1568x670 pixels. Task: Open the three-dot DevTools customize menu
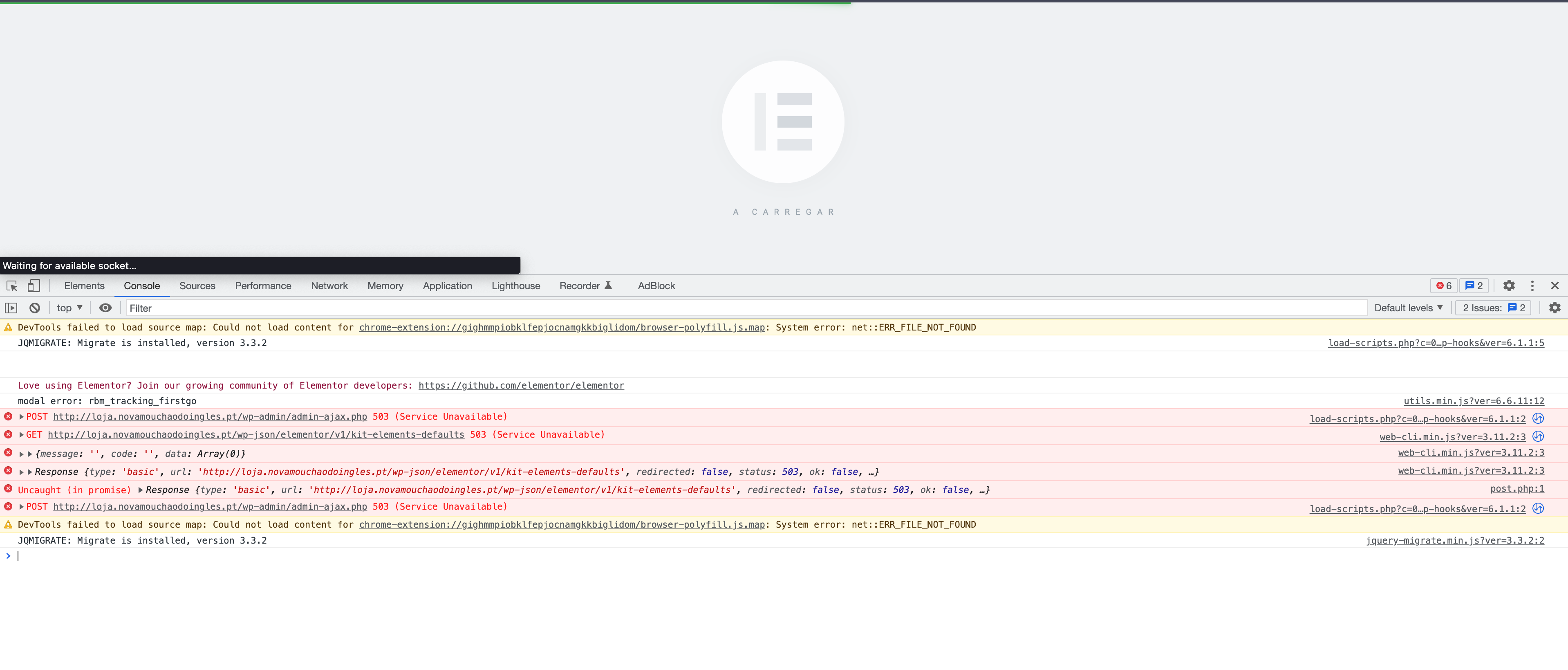1532,286
